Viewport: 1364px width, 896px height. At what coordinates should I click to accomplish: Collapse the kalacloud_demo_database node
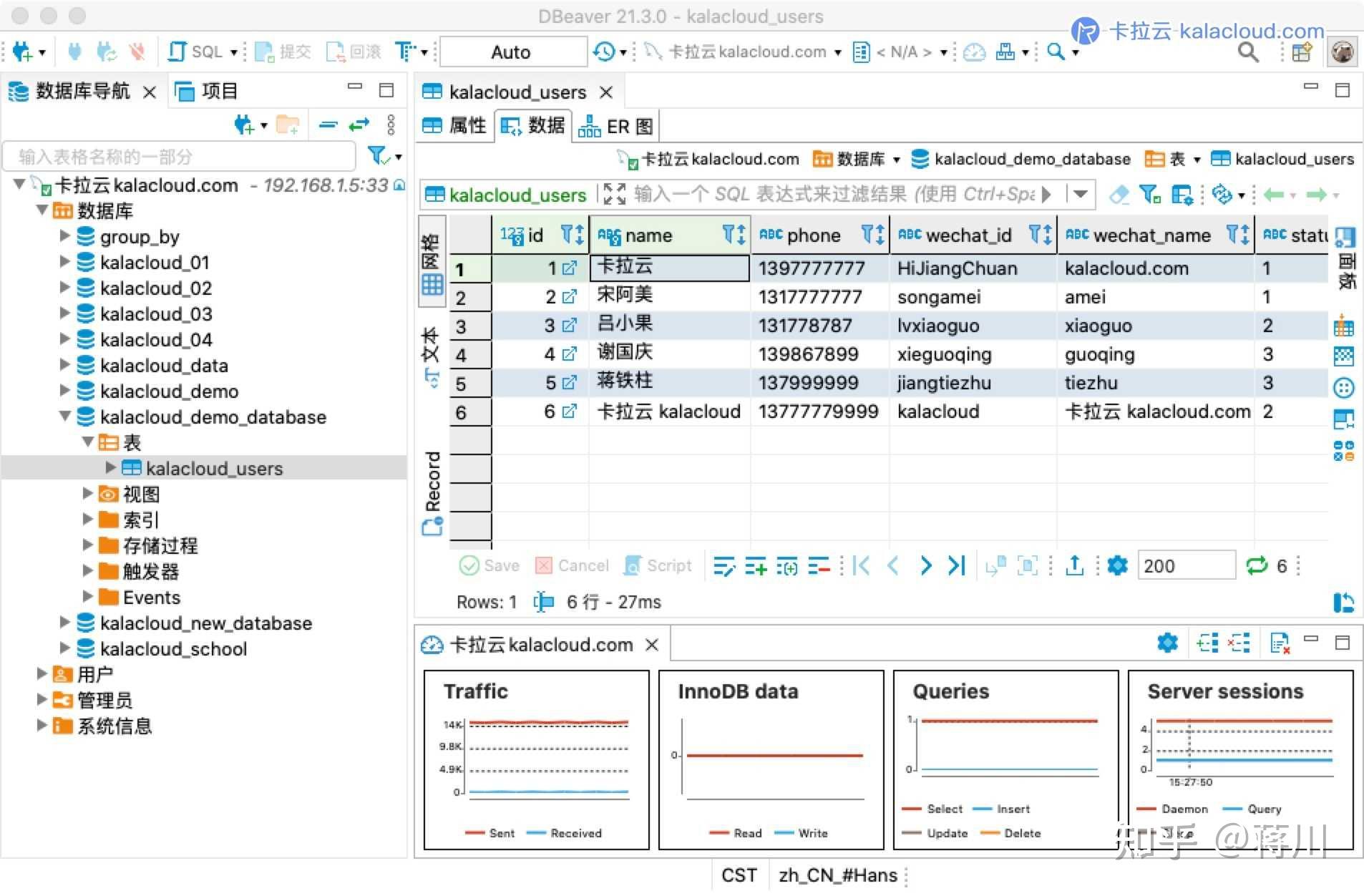click(x=64, y=417)
